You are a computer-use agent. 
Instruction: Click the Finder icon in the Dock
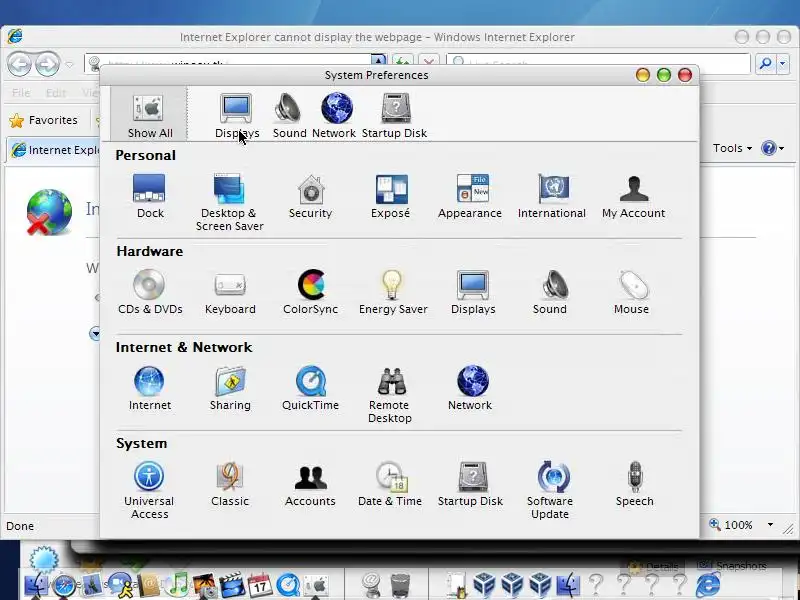click(36, 585)
